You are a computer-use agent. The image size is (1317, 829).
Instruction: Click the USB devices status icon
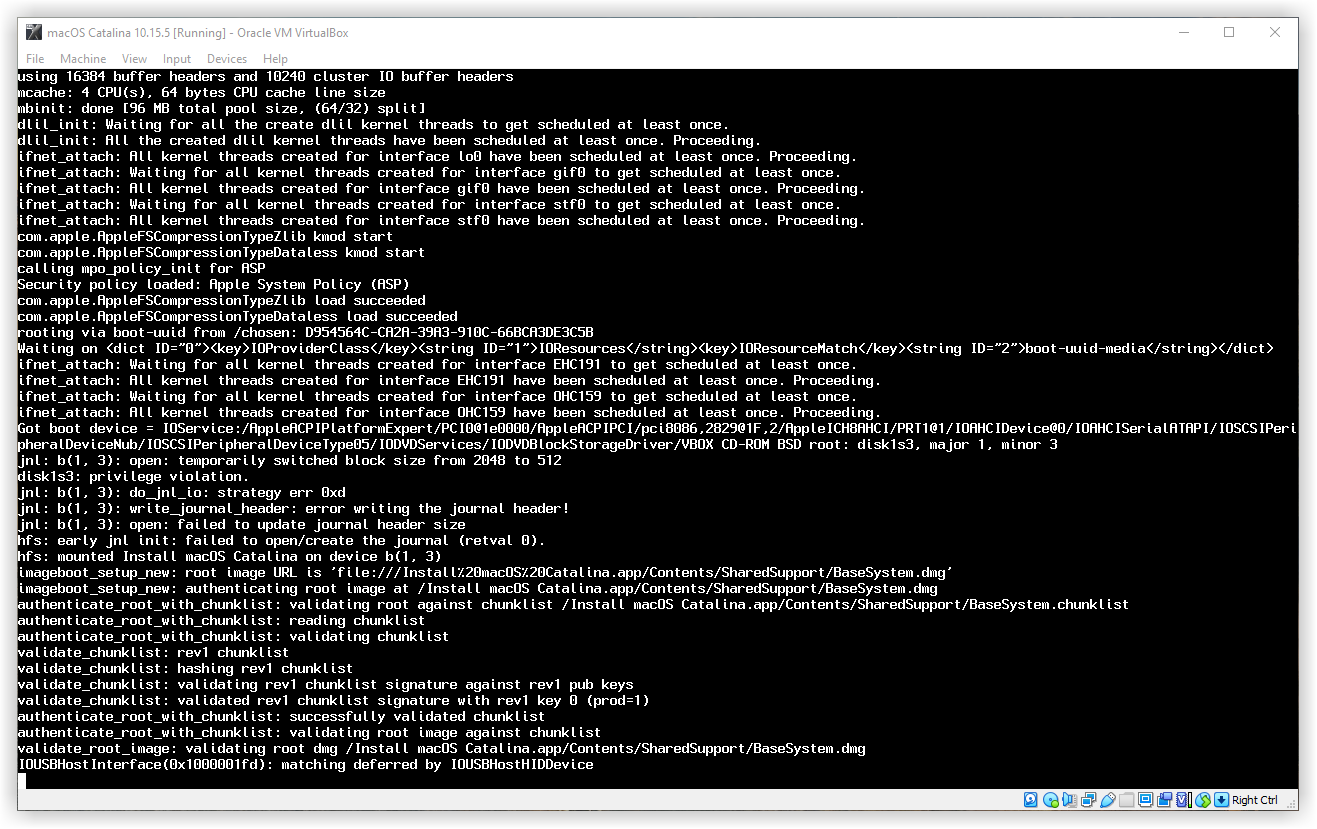point(1107,800)
